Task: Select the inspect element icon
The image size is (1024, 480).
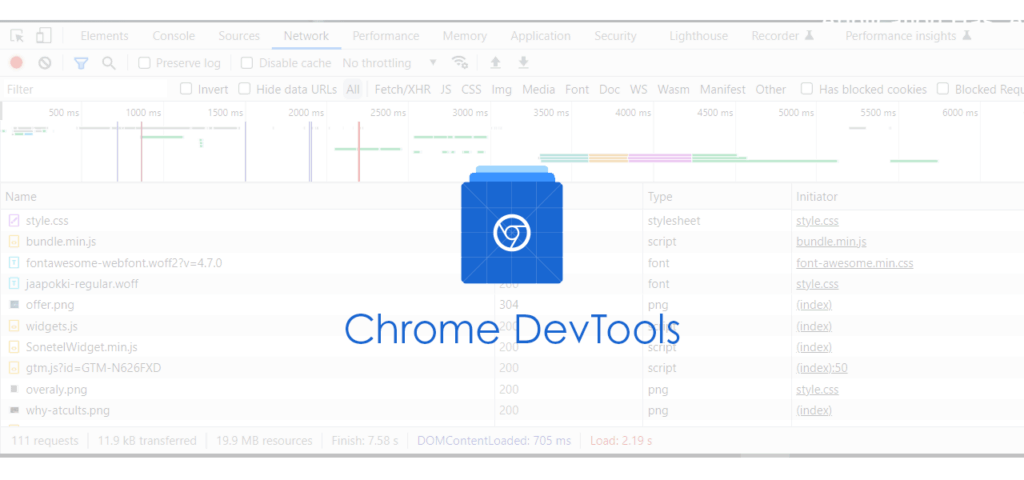Action: 17,36
